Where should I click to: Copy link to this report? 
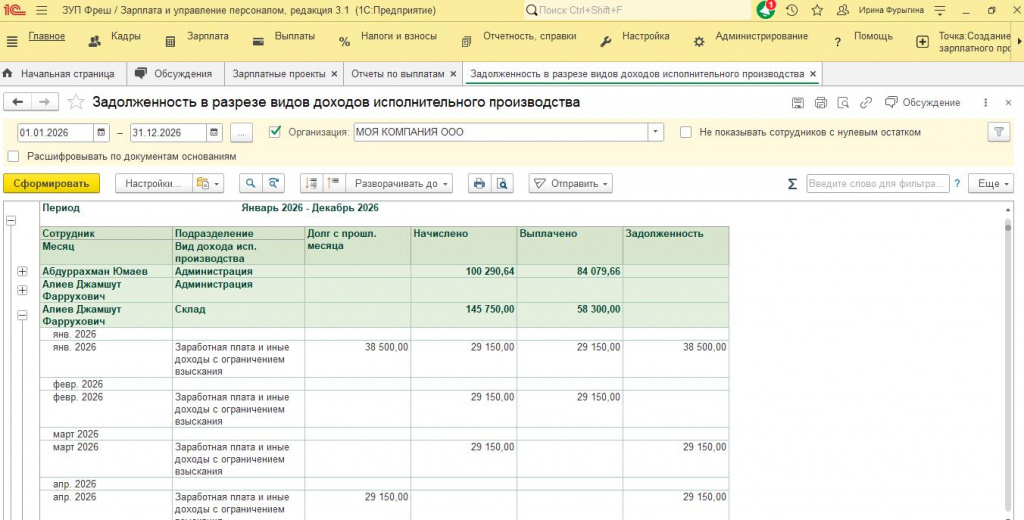click(x=866, y=103)
